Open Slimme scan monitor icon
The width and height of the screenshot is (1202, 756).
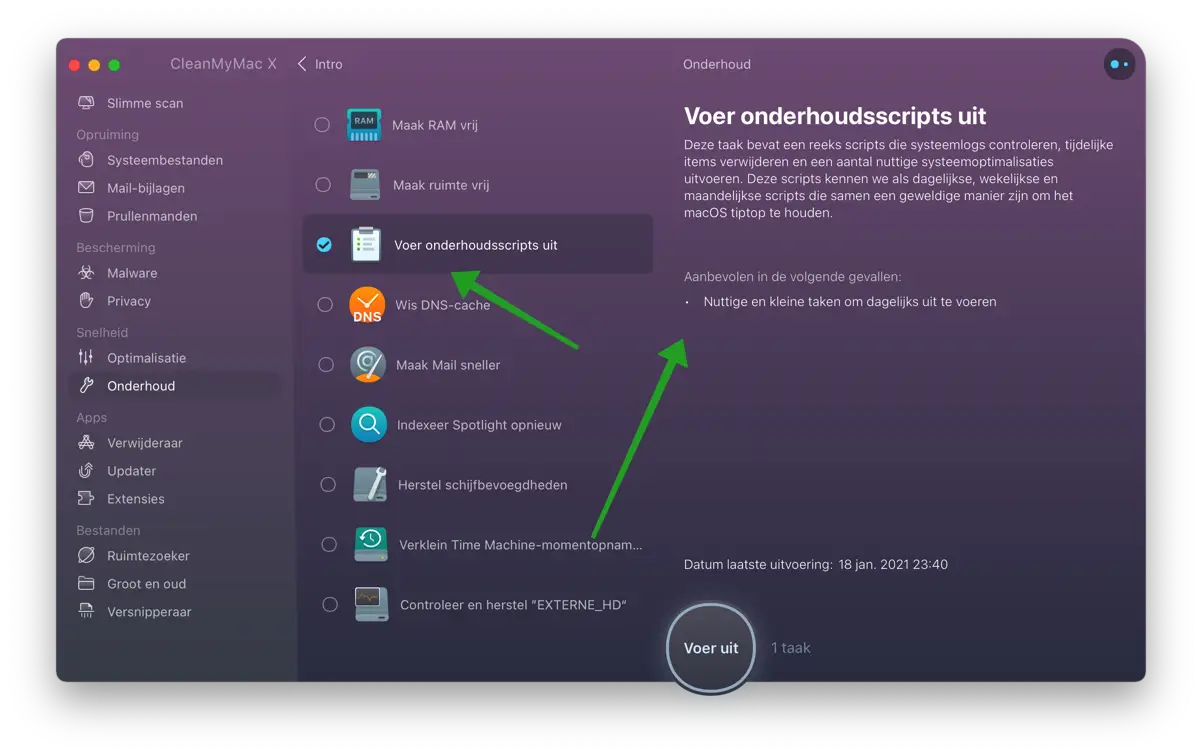pyautogui.click(x=87, y=103)
